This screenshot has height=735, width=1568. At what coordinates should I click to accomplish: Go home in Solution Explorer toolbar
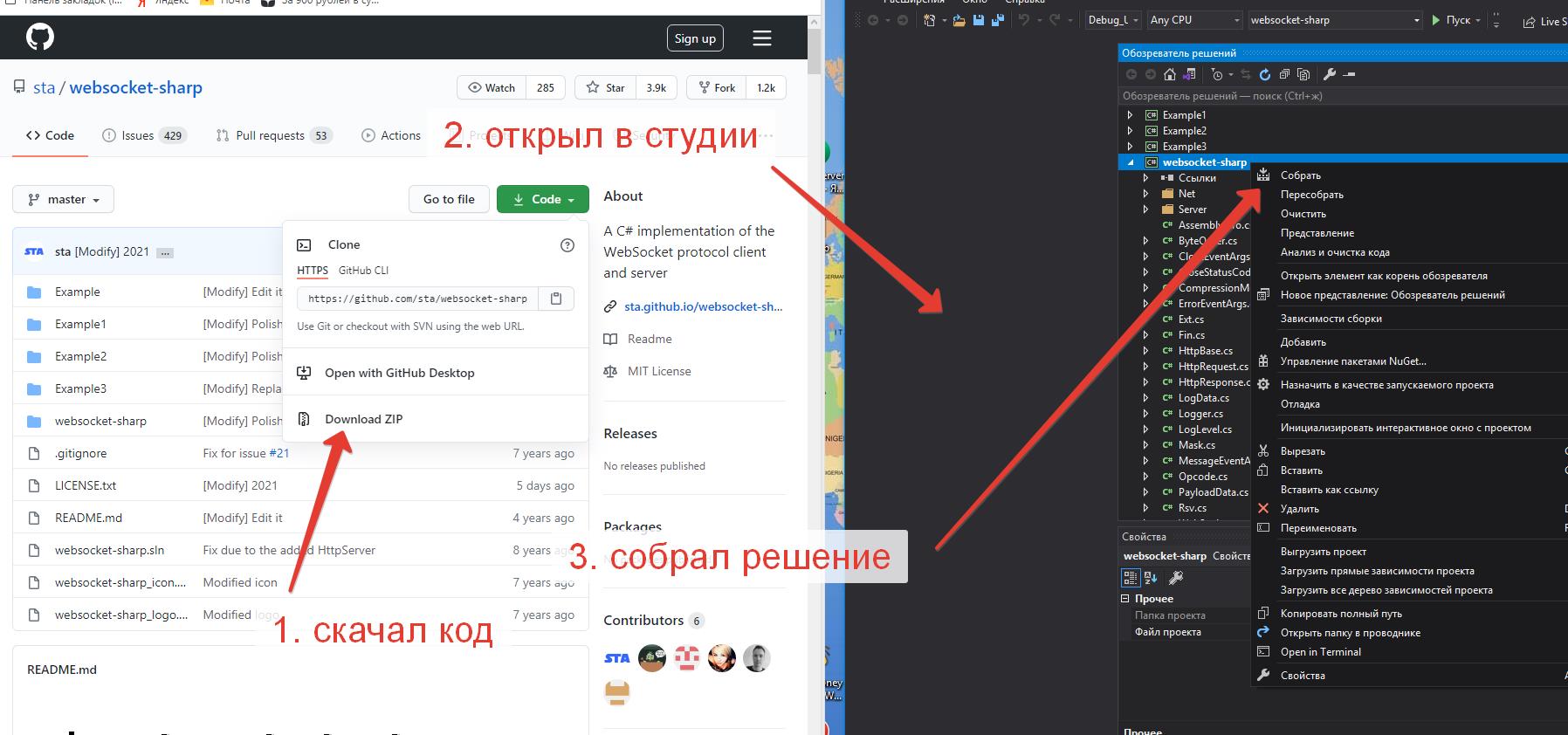pyautogui.click(x=1170, y=75)
